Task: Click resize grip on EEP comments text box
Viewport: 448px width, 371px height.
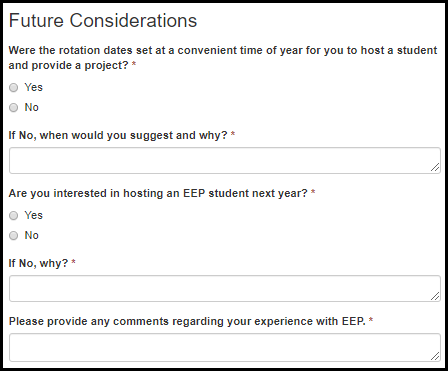Action: coord(435,356)
